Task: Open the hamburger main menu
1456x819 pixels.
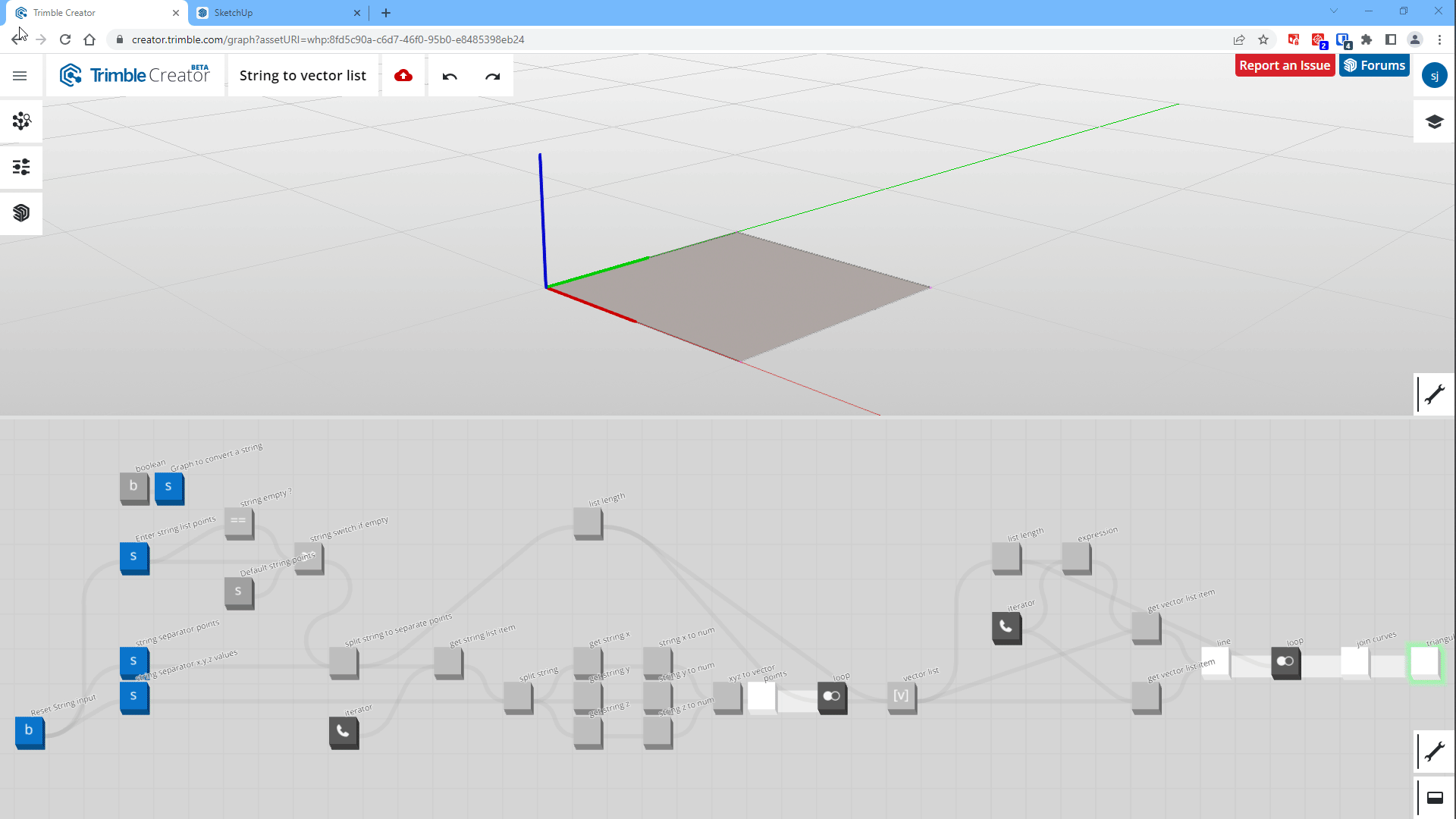Action: 20,76
